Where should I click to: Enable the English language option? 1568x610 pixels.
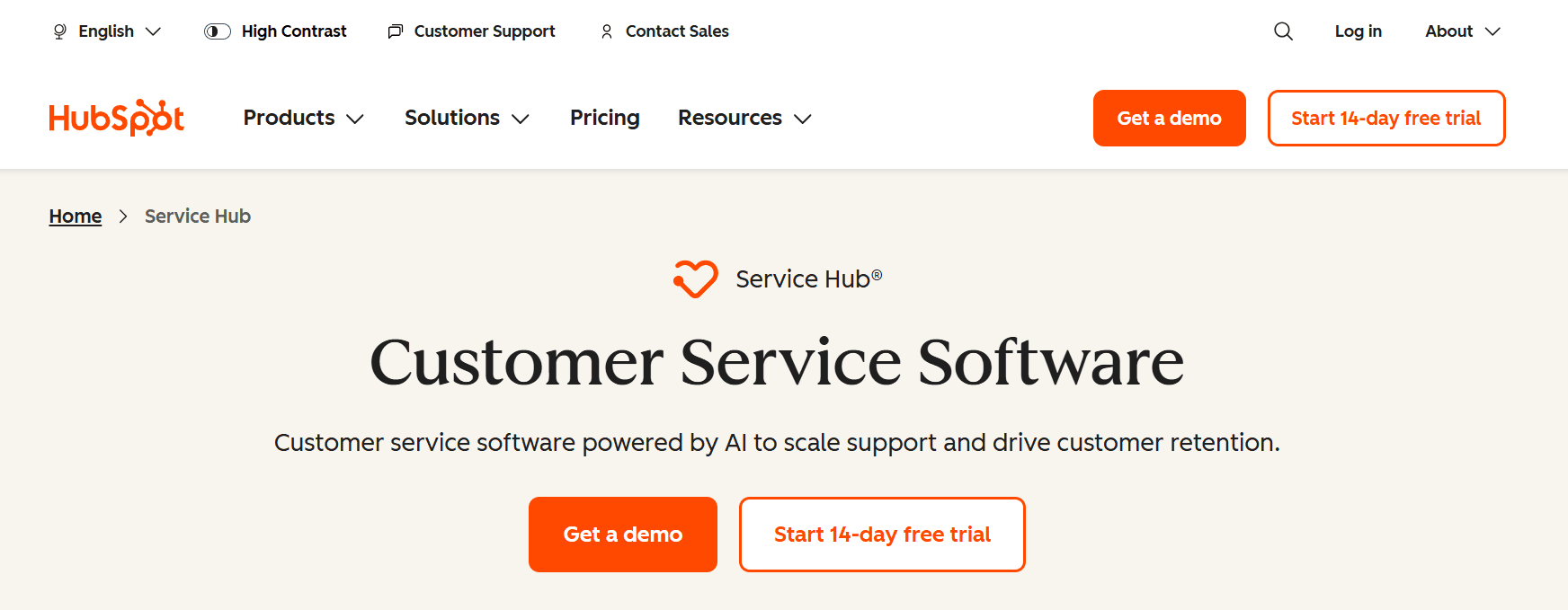tap(105, 31)
